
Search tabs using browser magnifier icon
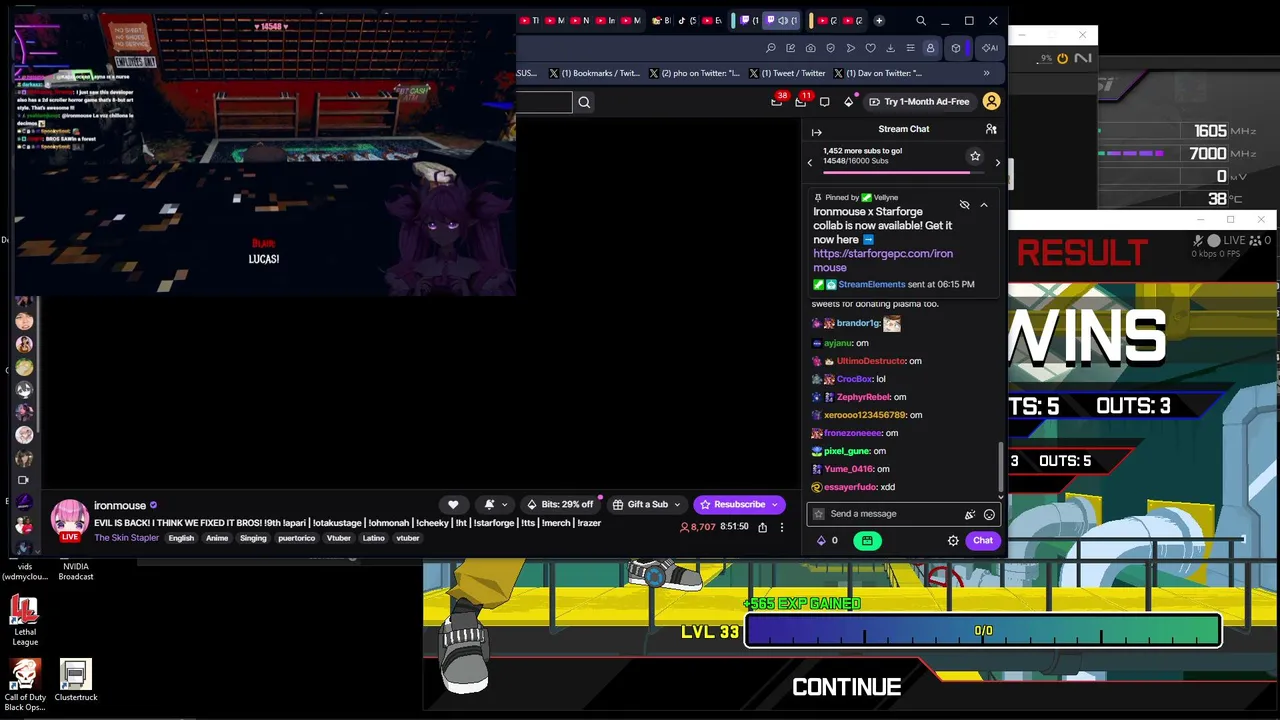tap(921, 21)
